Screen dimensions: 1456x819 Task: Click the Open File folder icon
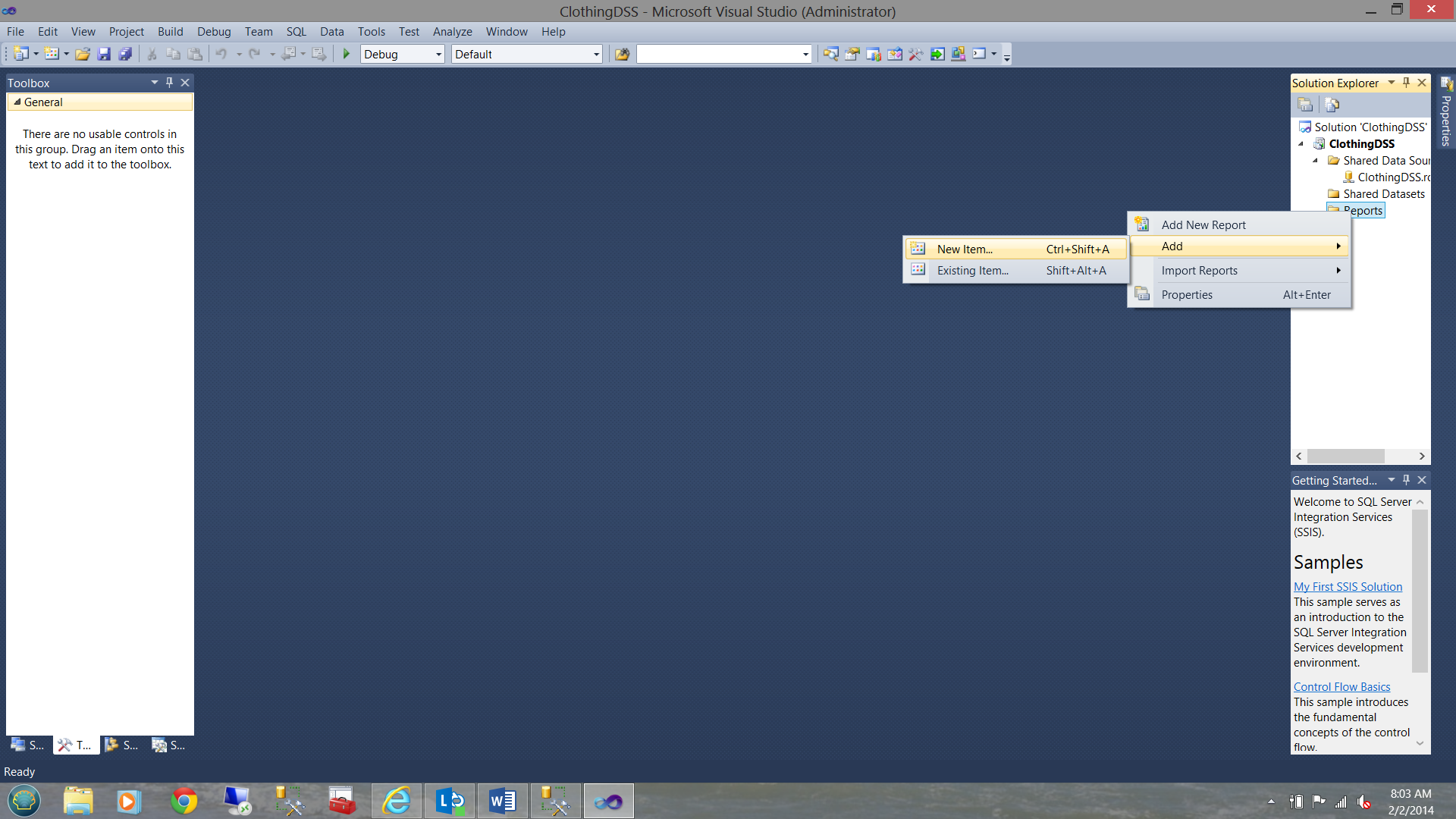[83, 54]
